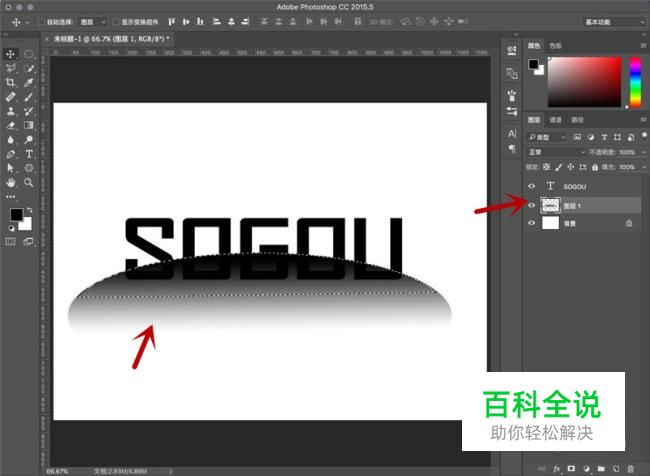The height and width of the screenshot is (476, 650).
Task: Open the layer filter kind dropdown
Action: tap(547, 137)
